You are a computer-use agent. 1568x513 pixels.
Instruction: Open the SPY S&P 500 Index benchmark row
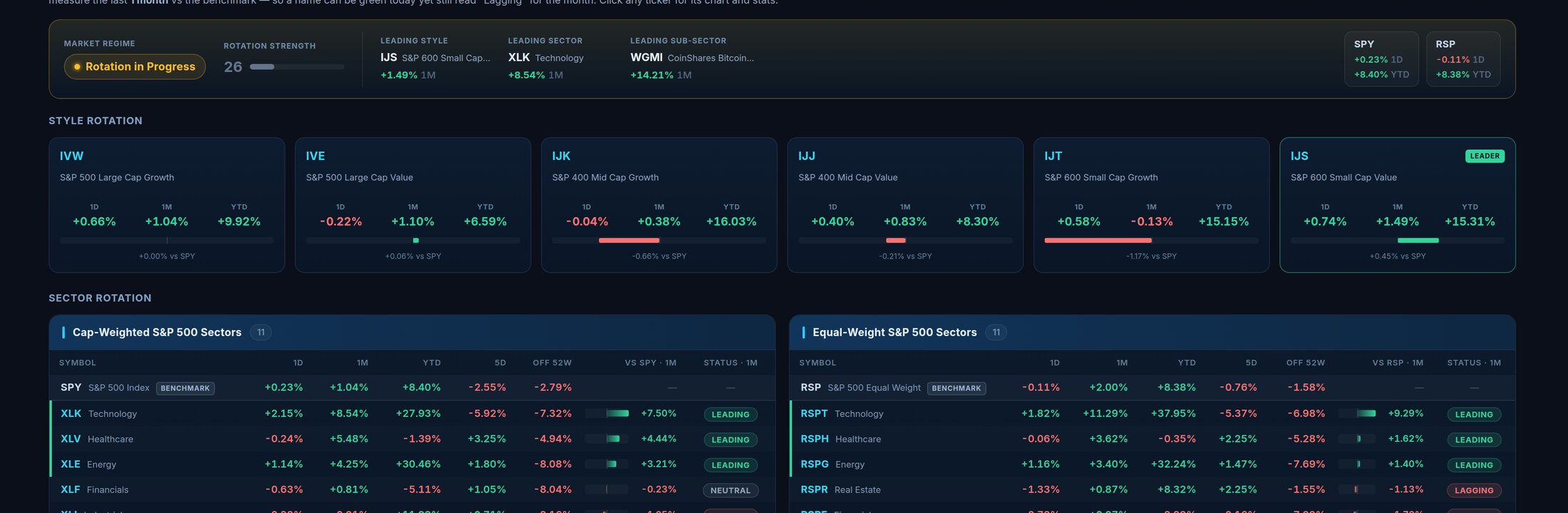point(412,388)
